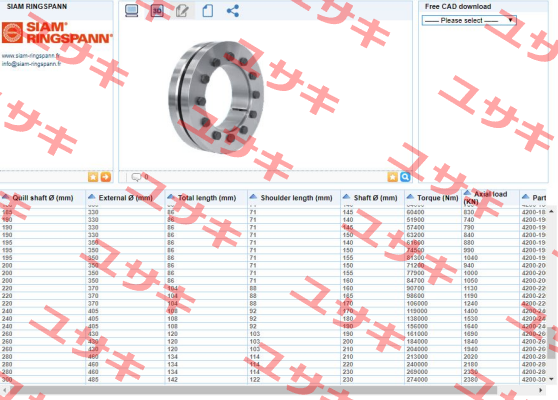Click the share icon
The height and width of the screenshot is (400, 558).
[x=233, y=11]
